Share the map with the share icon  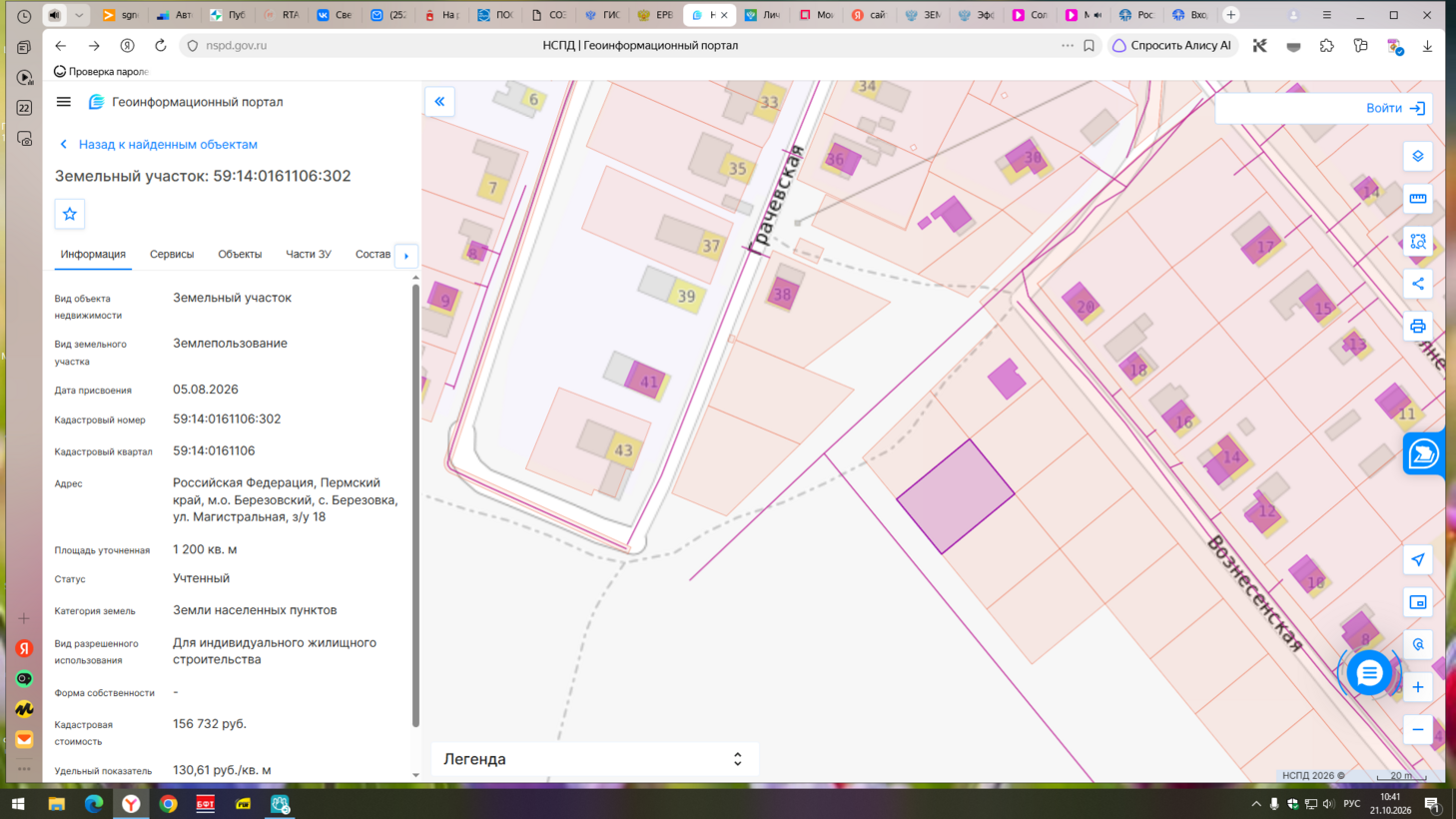pyautogui.click(x=1418, y=284)
